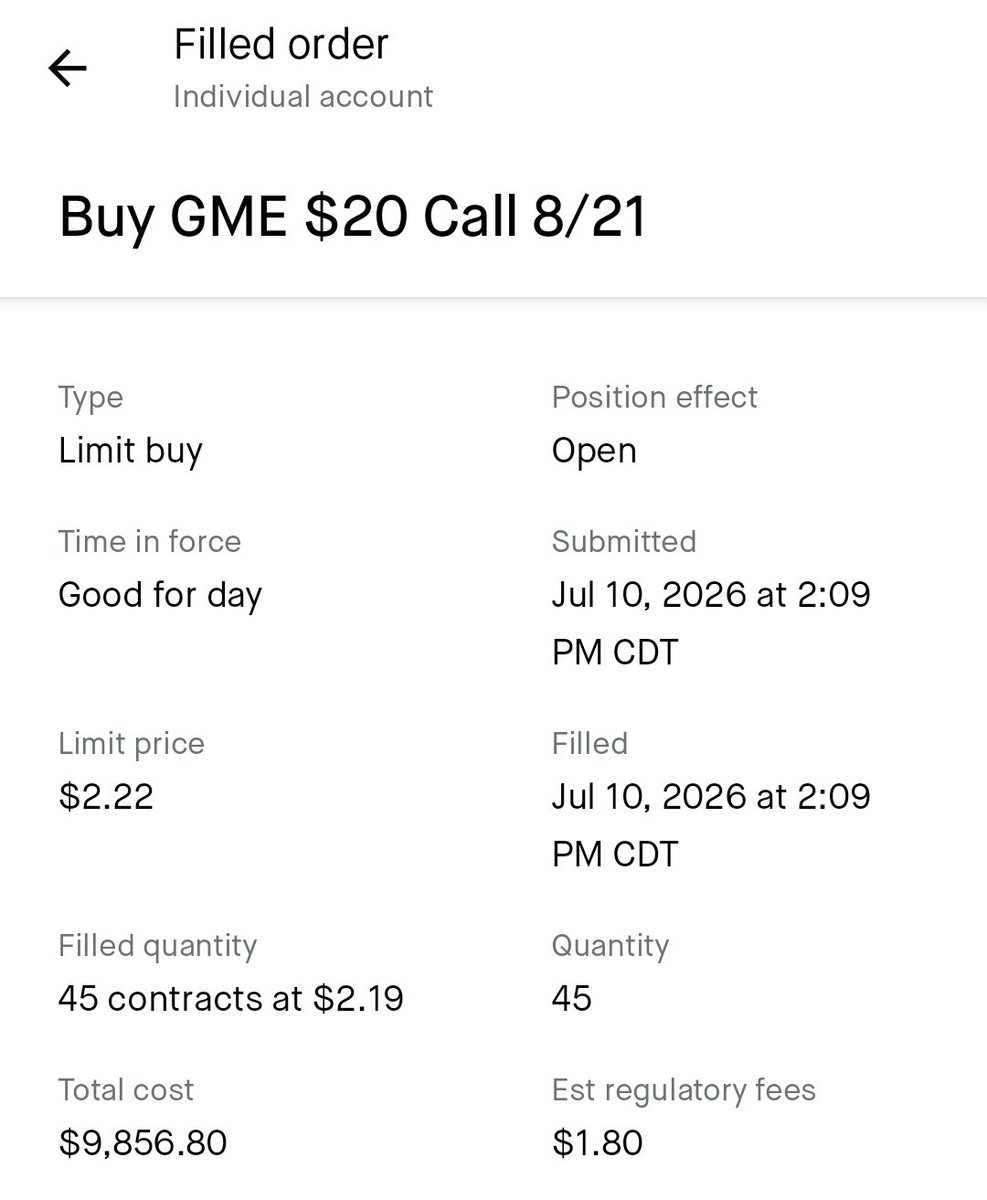Tap the Individual account subtitle
987x1200 pixels.
click(303, 97)
